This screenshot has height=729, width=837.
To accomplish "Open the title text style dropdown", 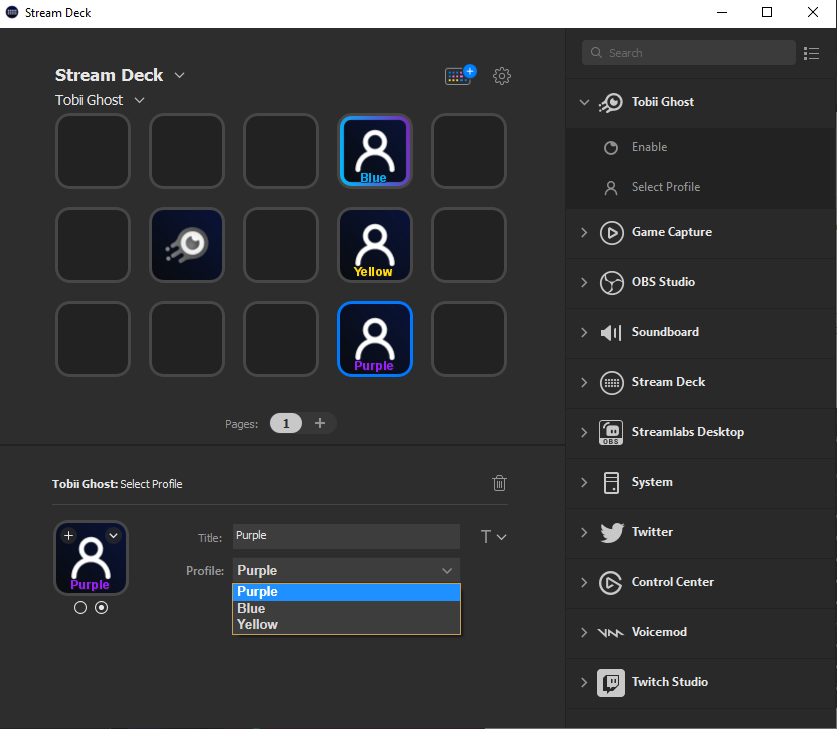I will coord(493,536).
